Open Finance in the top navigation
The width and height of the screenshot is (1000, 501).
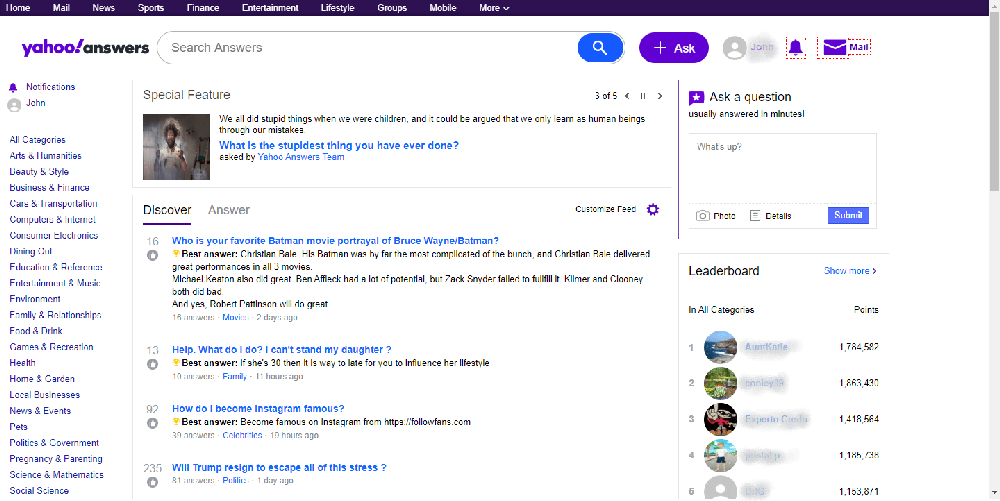pos(203,8)
